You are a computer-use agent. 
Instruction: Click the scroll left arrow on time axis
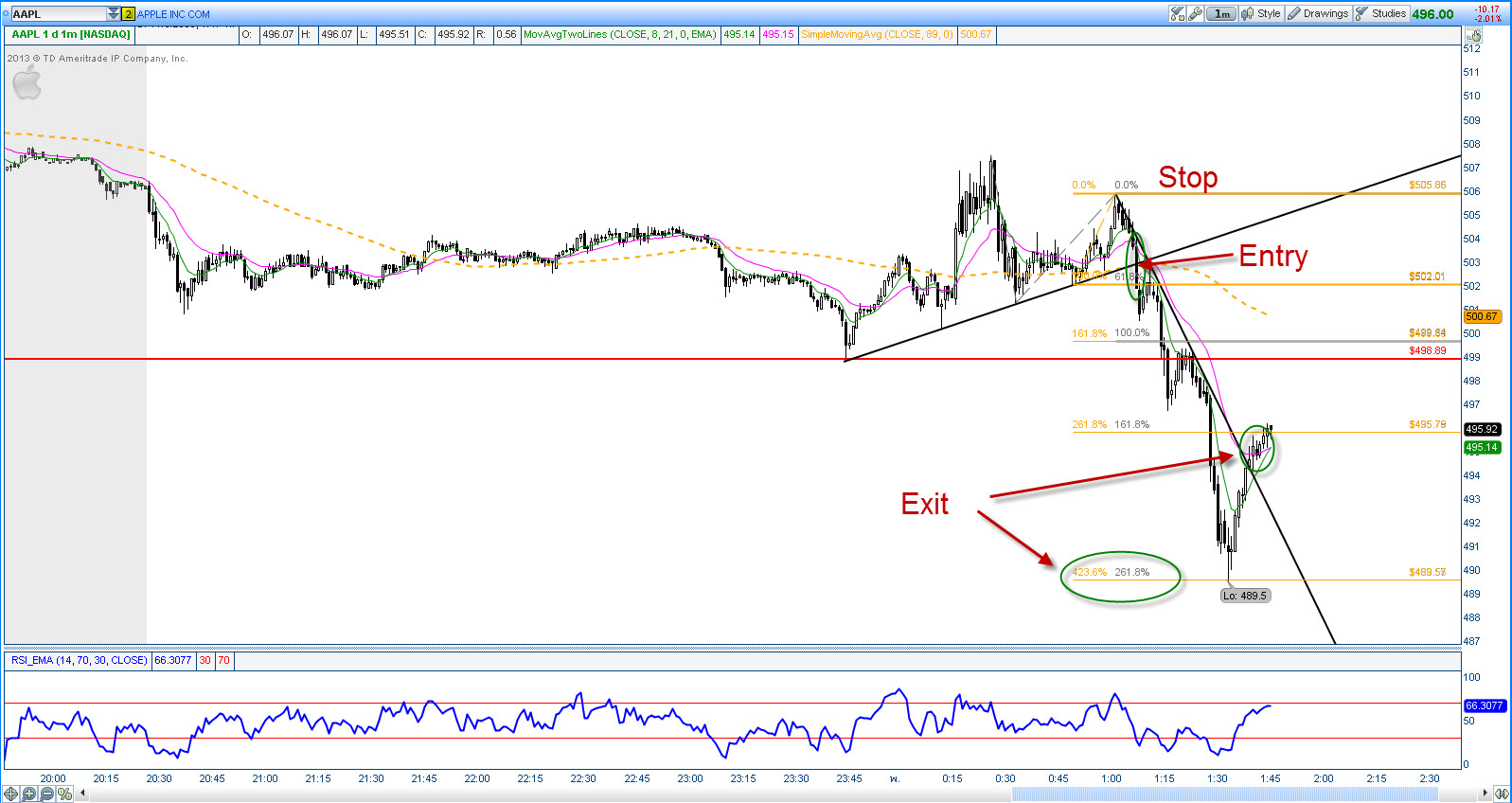[83, 794]
